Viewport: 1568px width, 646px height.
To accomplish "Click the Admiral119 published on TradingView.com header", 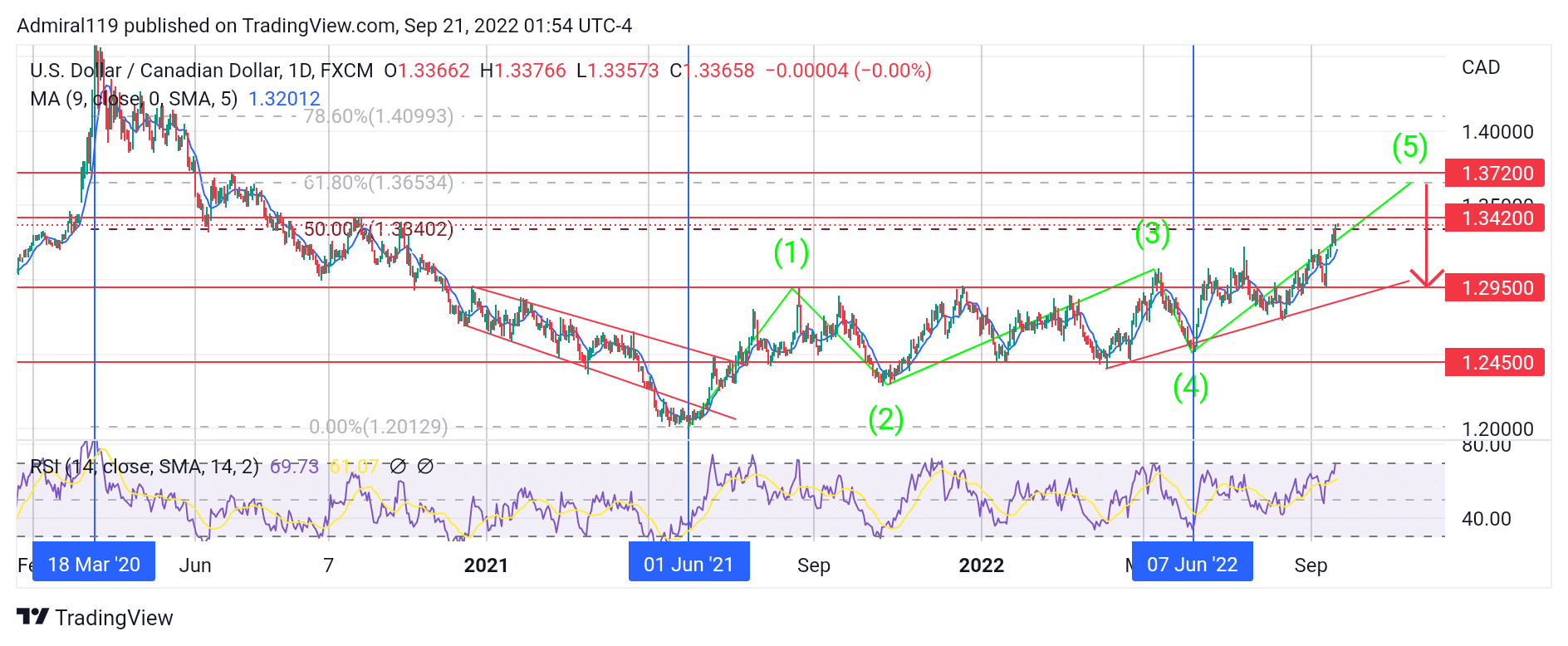I will point(324,26).
